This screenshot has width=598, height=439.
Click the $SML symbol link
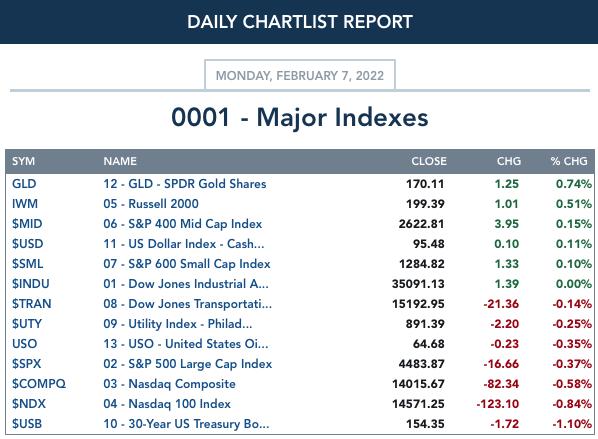click(27, 264)
